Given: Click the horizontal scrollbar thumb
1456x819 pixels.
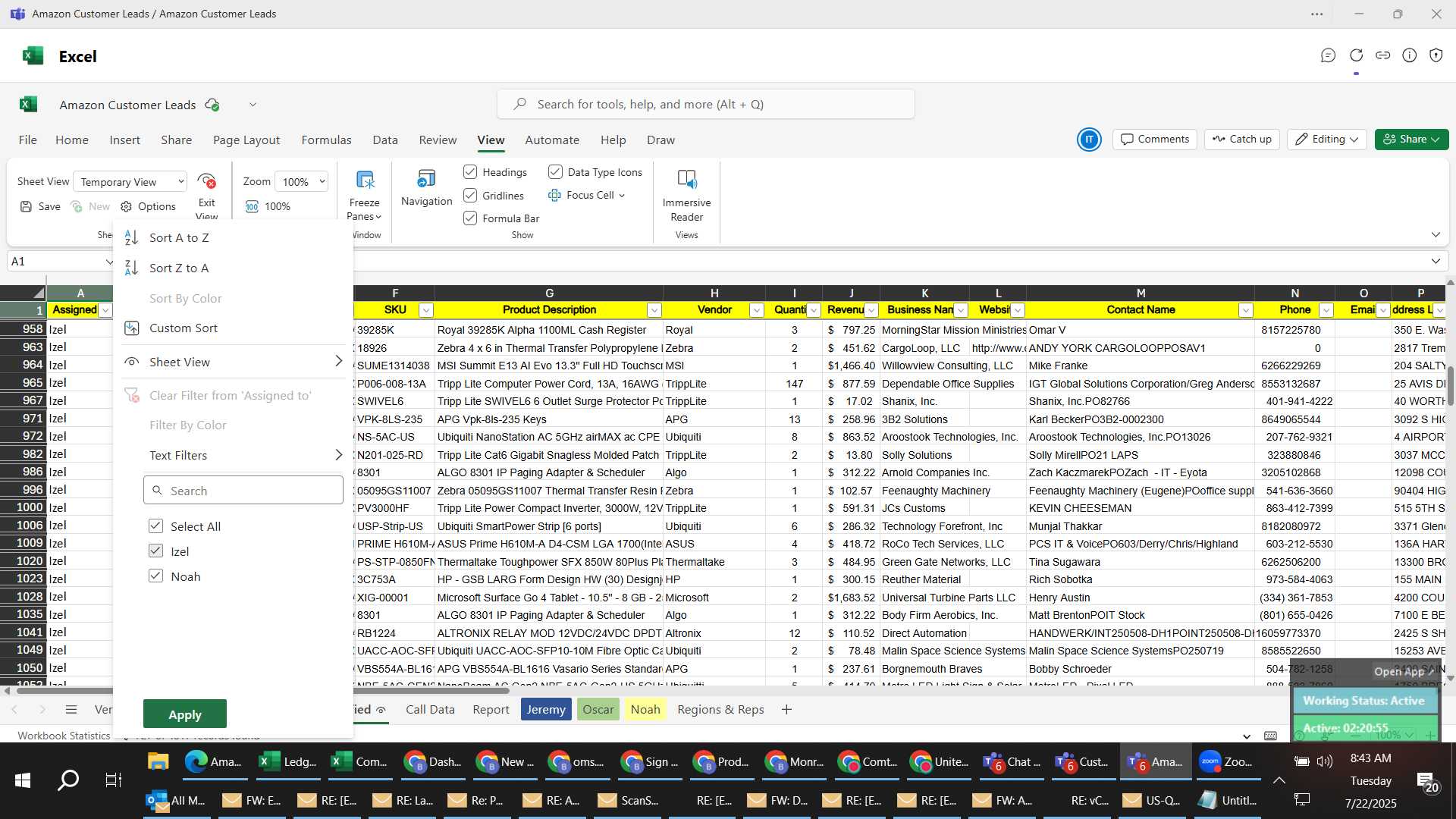Looking at the screenshot, I should tap(262, 691).
